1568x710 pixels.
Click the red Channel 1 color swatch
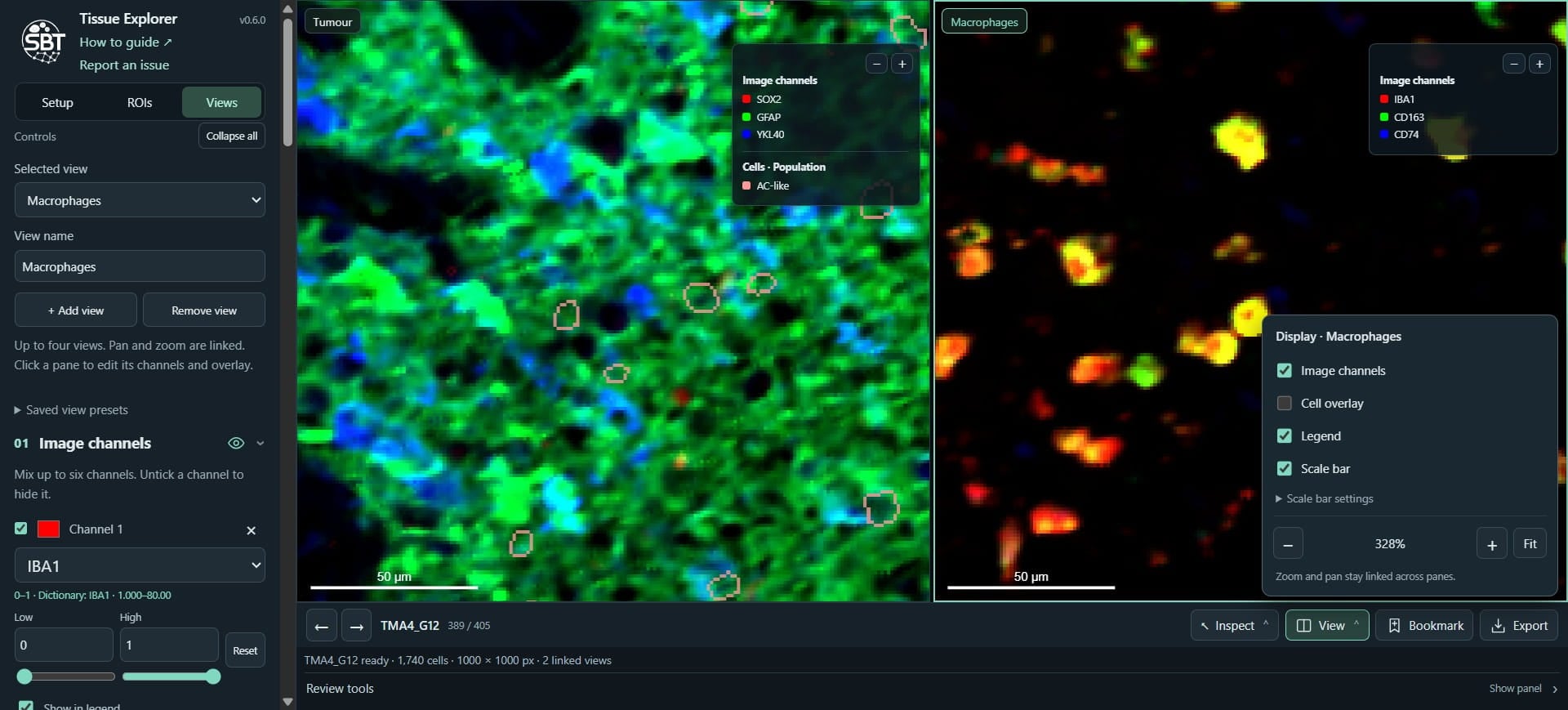coord(49,529)
